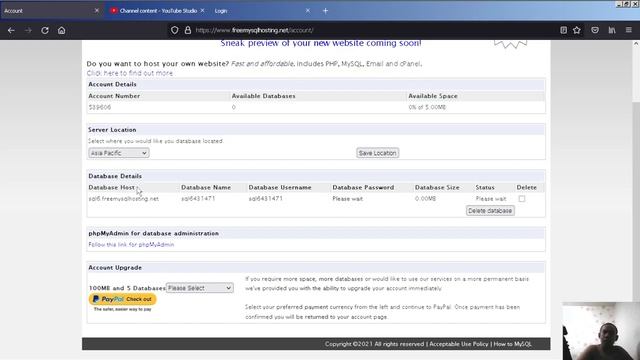Click the Status 'Please wait' cell
Viewport: 640px width, 360px height.
coord(491,199)
